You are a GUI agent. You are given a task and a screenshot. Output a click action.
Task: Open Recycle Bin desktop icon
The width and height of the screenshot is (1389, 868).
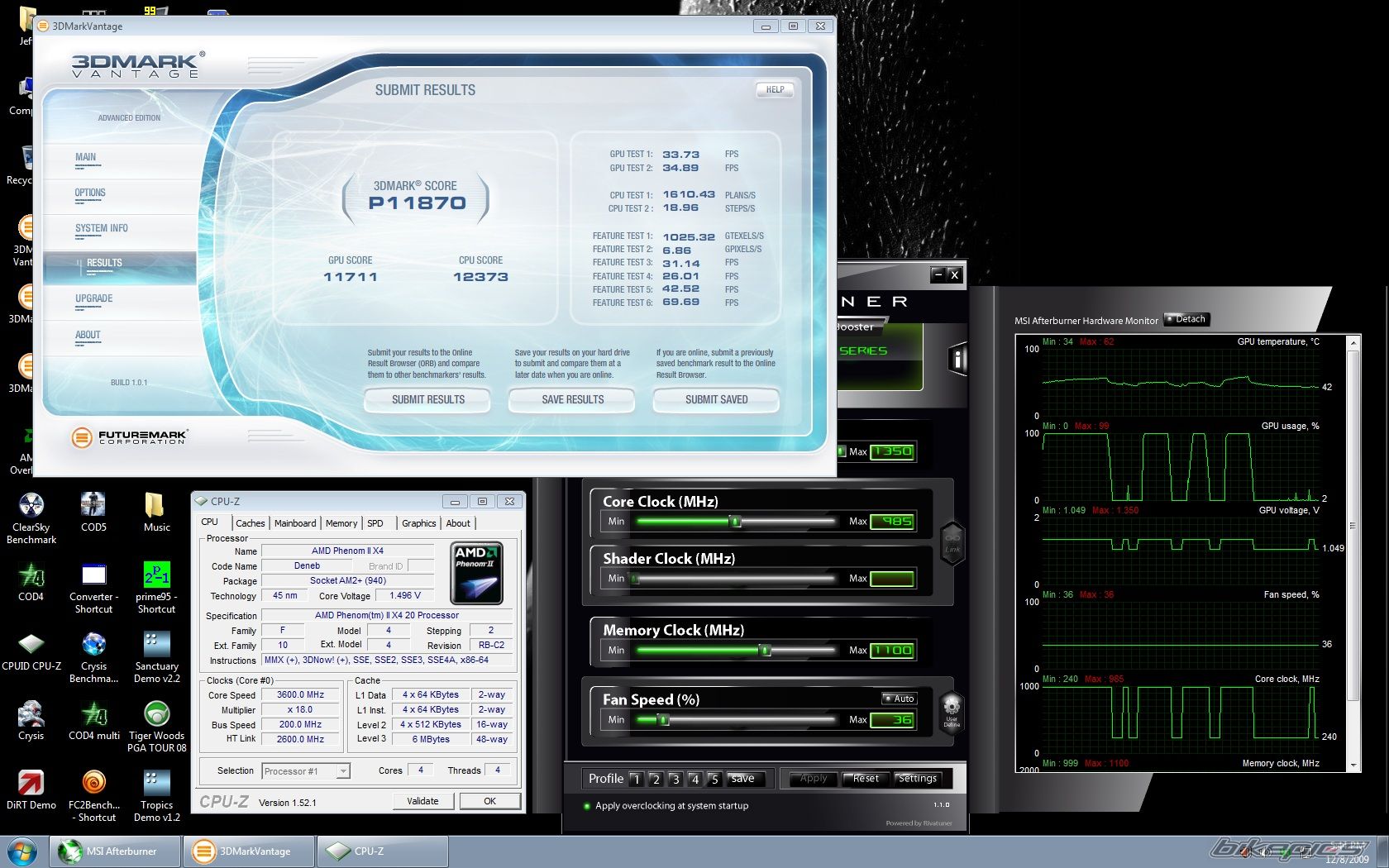(21, 164)
